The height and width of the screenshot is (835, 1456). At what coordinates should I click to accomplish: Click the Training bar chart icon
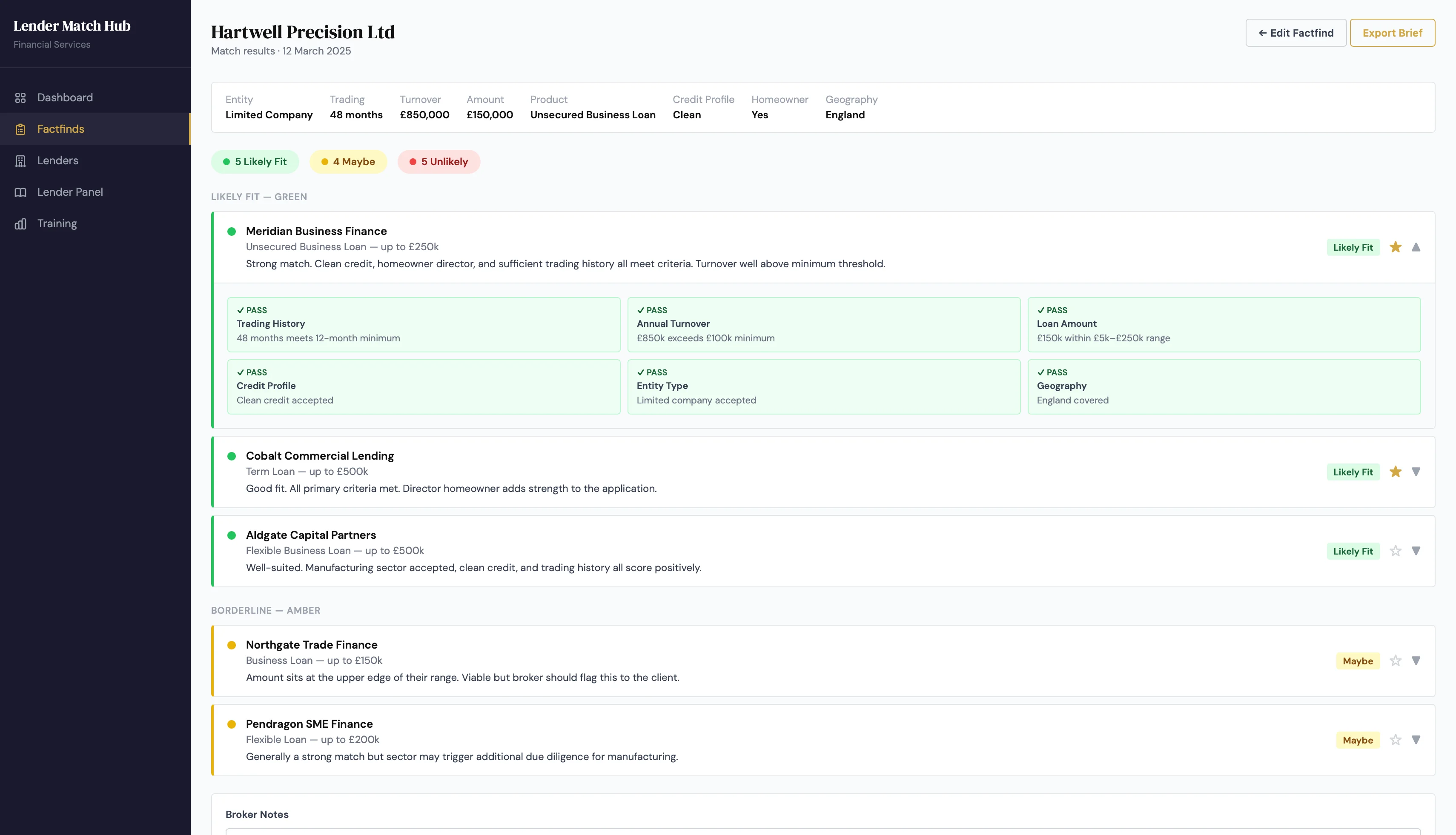tap(21, 224)
